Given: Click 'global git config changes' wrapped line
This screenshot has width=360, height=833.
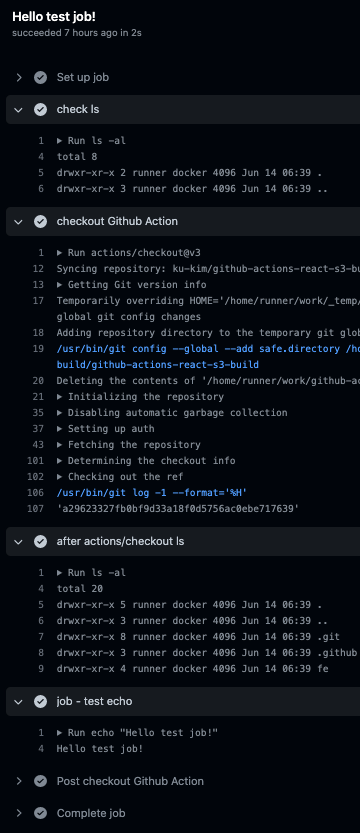Looking at the screenshot, I should (x=128, y=317).
